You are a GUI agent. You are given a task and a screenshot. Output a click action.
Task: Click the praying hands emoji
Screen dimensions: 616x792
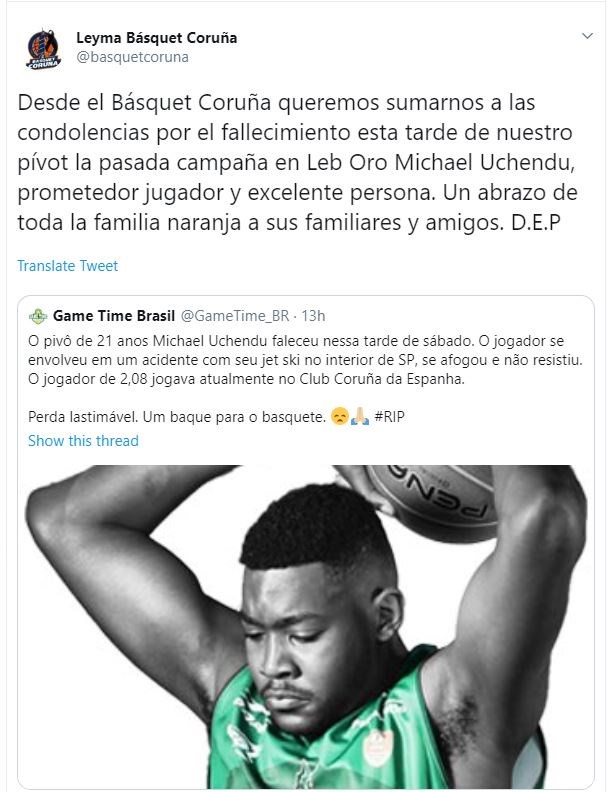(x=360, y=417)
